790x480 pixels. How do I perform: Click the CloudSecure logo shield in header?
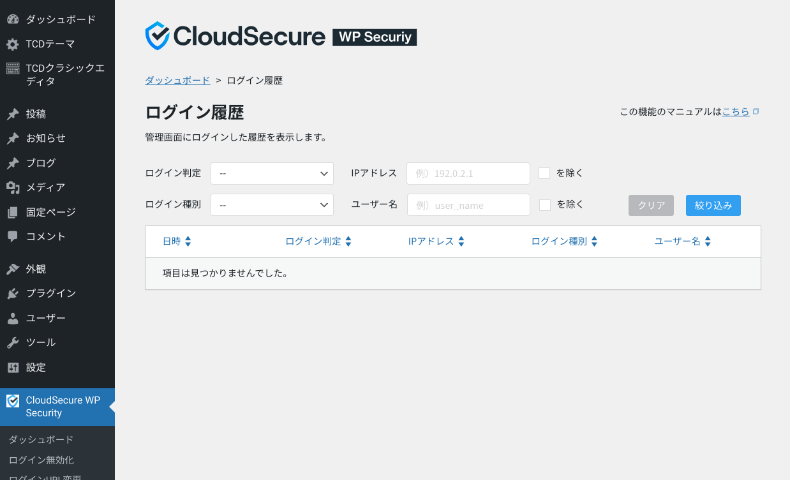coord(157,36)
